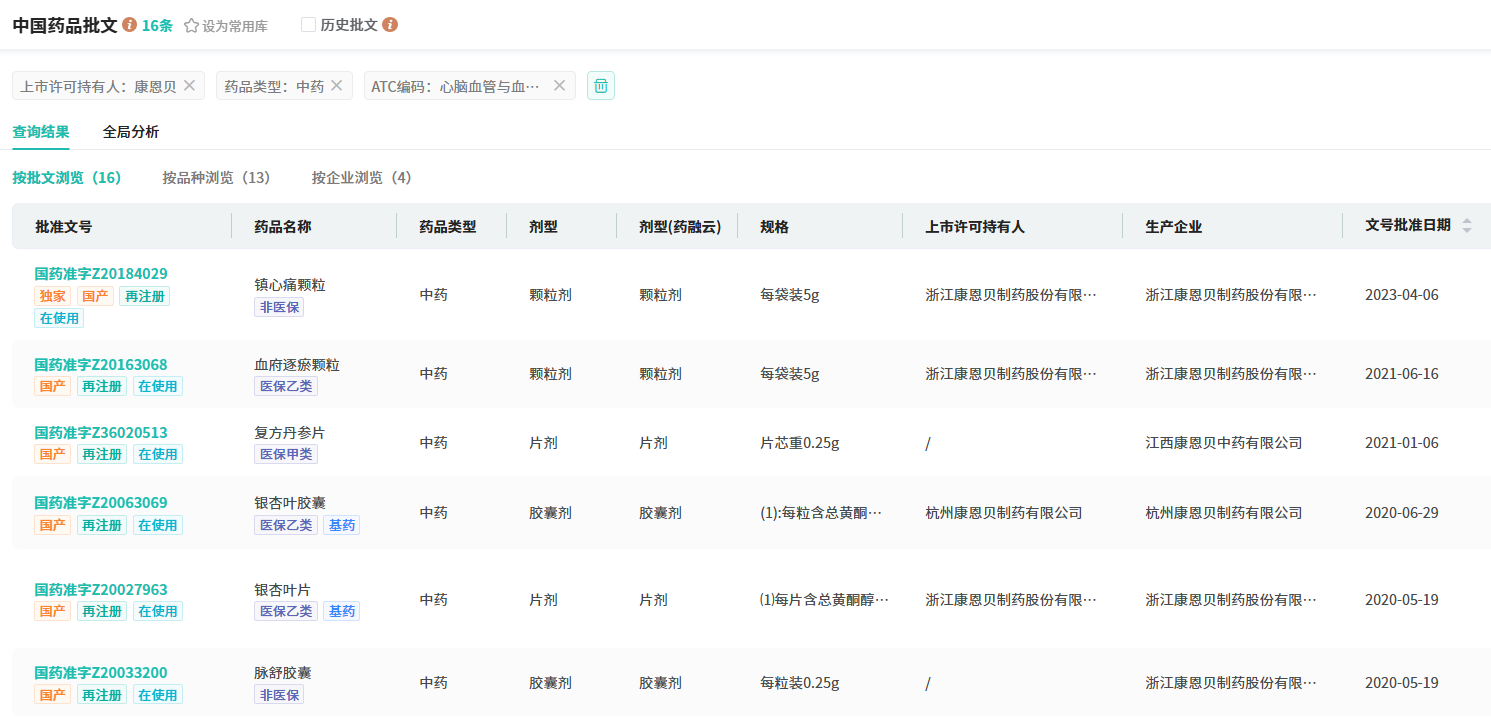Switch to the 全局分析 tab

click(x=131, y=132)
